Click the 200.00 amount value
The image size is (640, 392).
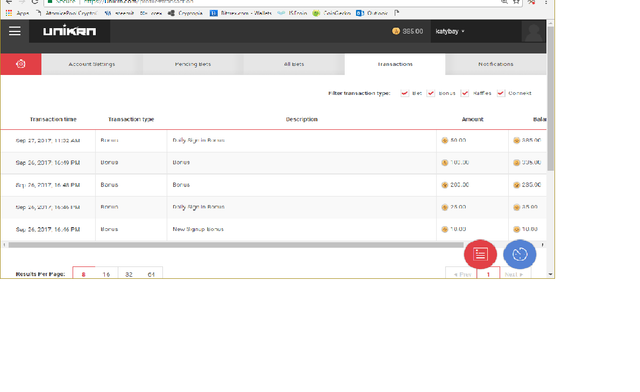[460, 185]
